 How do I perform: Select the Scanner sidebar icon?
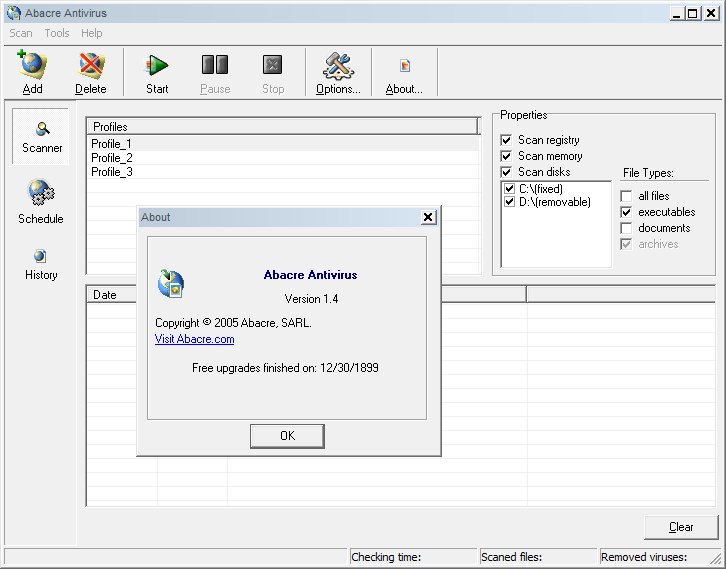pyautogui.click(x=42, y=129)
